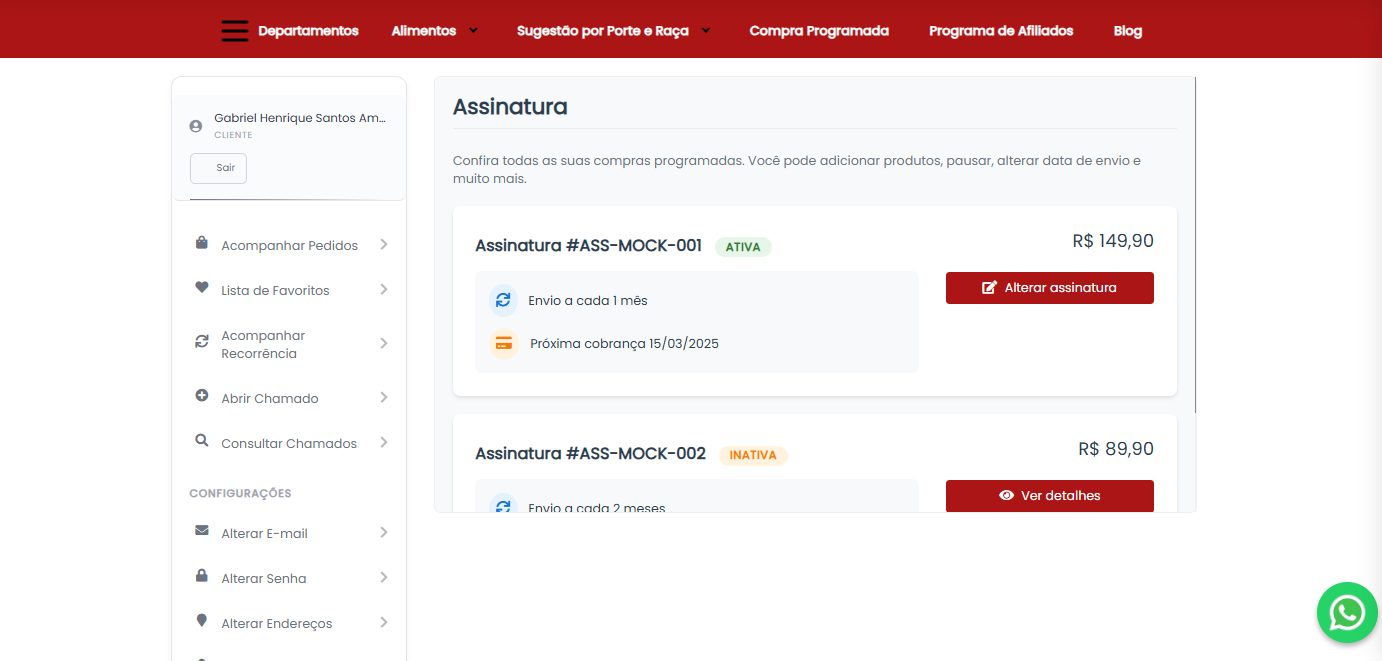
Task: Click Ver detalhes on subscription ASS-MOCK-002
Action: pos(1049,495)
